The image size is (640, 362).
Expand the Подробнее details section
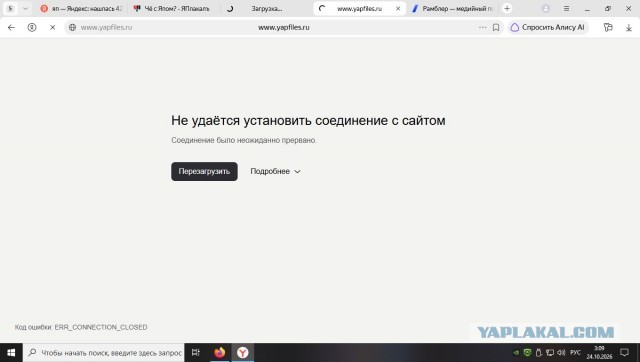(x=275, y=171)
